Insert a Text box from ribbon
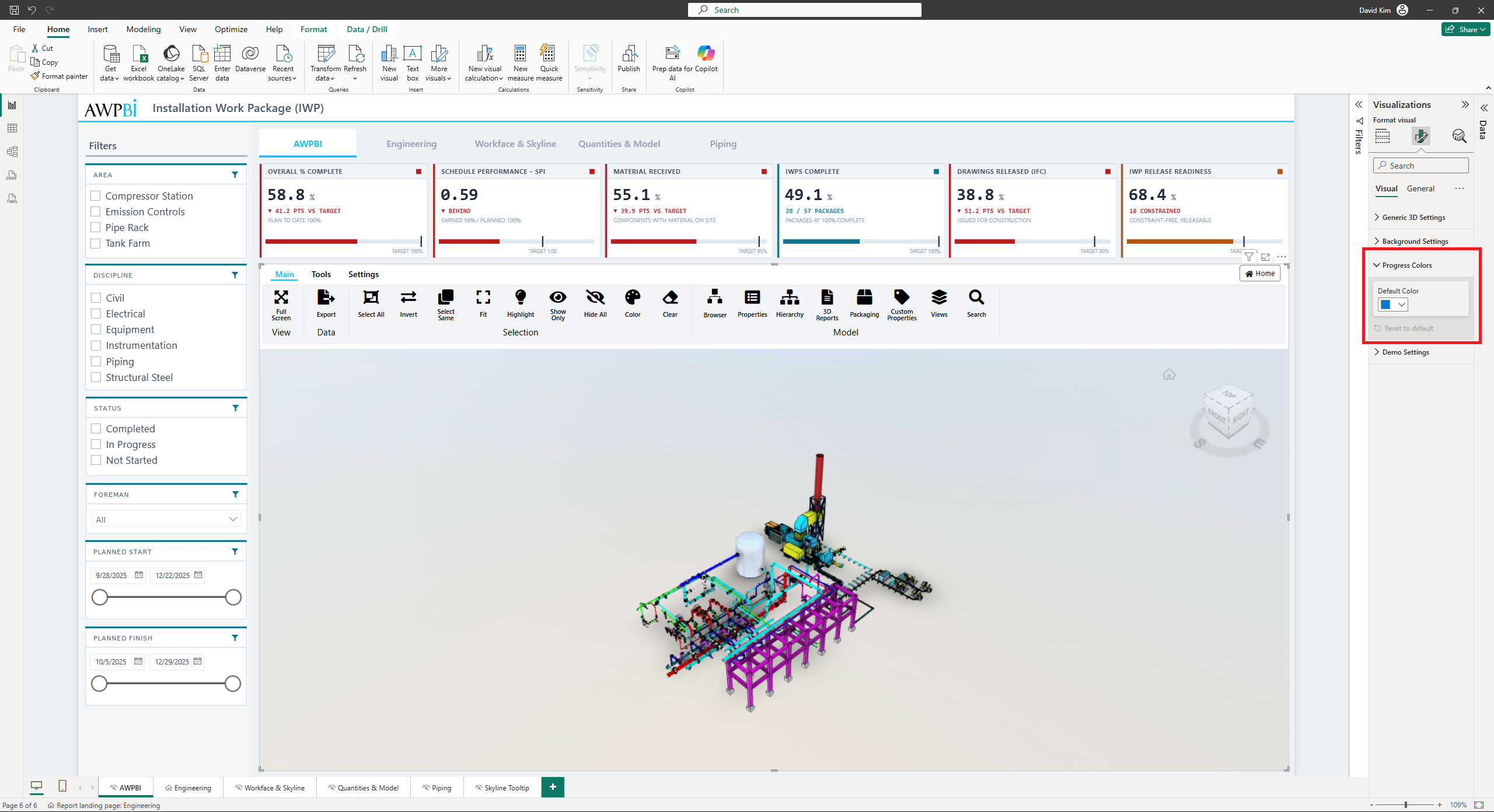 click(x=413, y=63)
